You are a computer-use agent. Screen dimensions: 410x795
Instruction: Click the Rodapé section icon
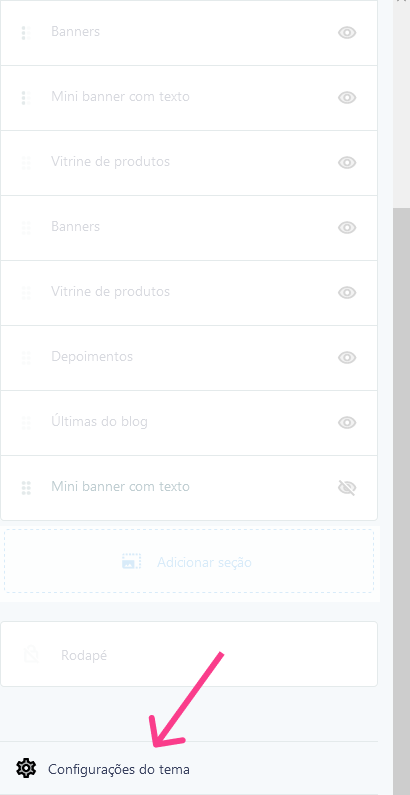[31, 655]
